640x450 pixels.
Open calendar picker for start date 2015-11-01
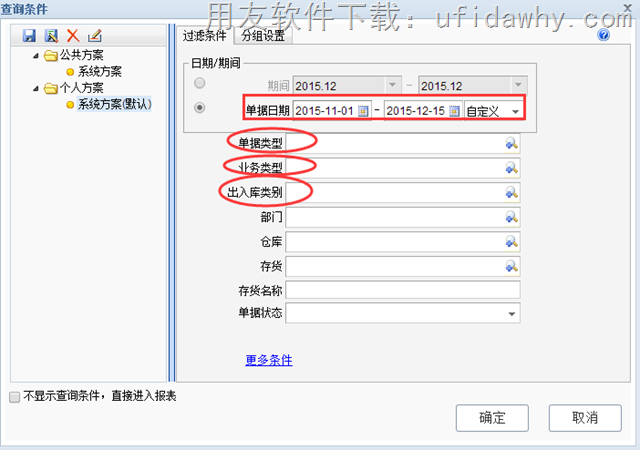363,111
